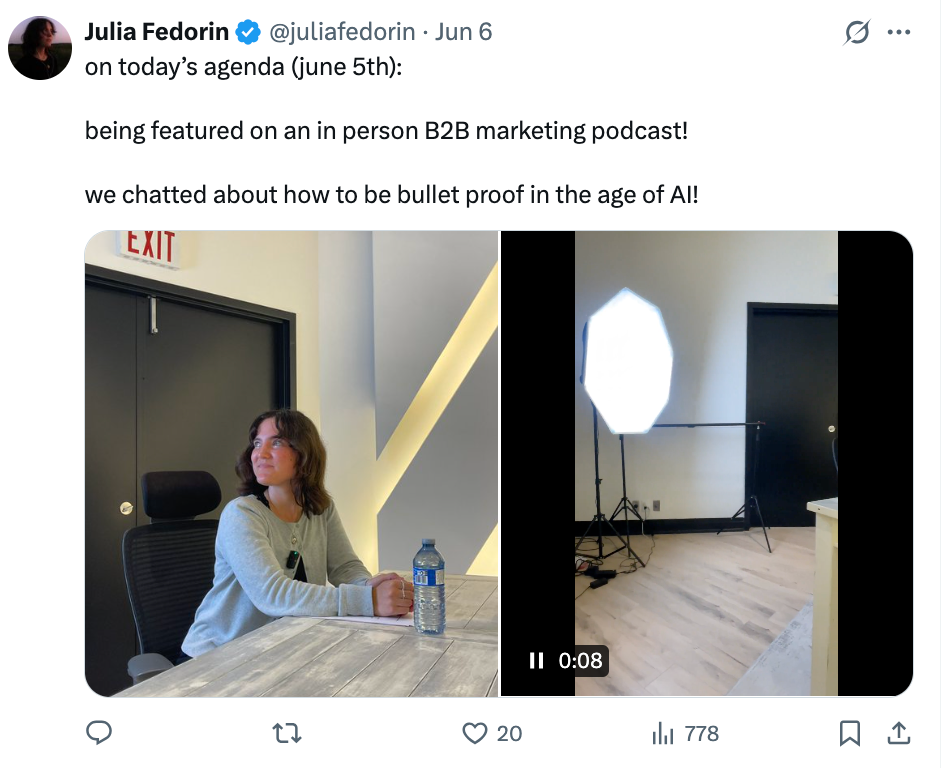The height and width of the screenshot is (768, 952).
Task: Open the Jun 6 post timestamp
Action: click(x=464, y=32)
